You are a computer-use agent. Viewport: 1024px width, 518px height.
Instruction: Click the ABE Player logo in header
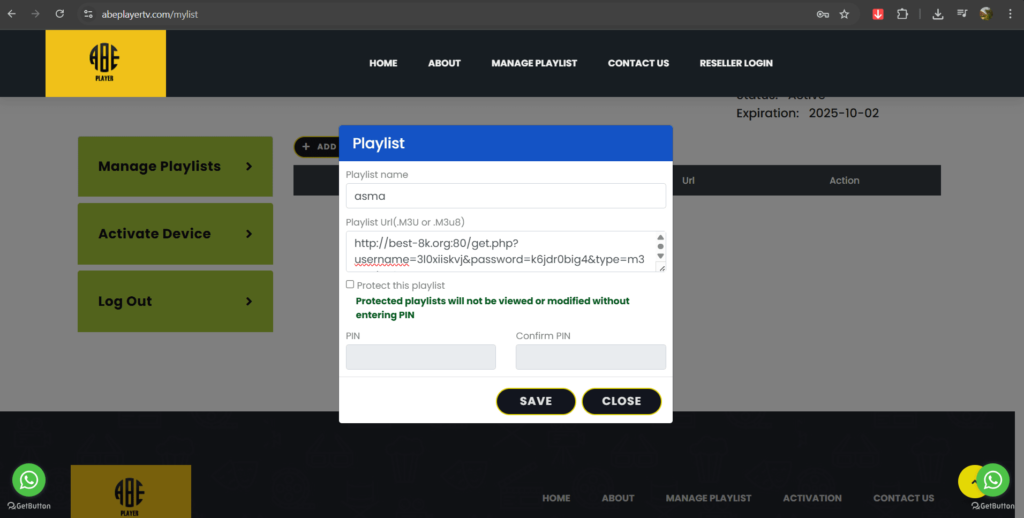click(105, 63)
